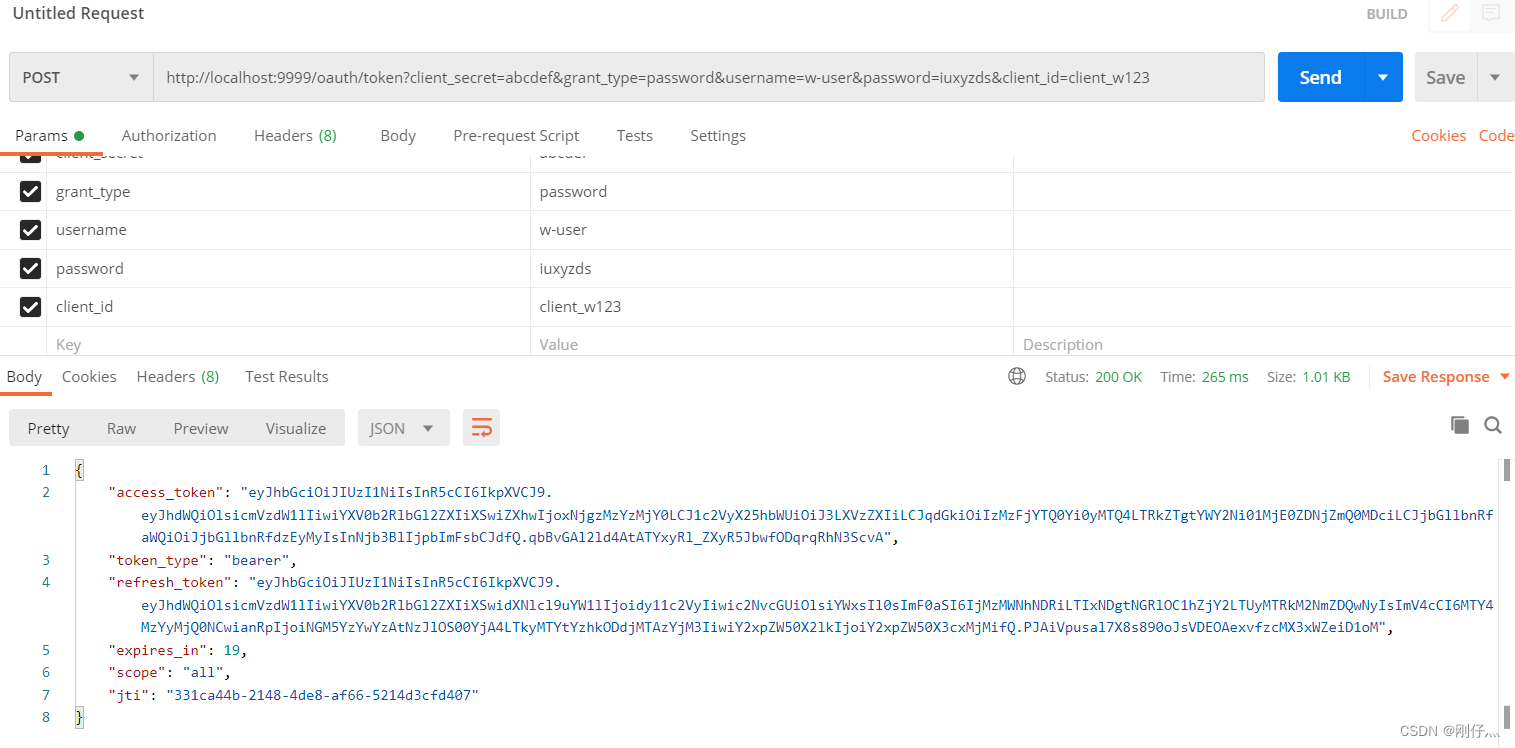Select the response Body tab
This screenshot has width=1515, height=748.
coord(24,376)
